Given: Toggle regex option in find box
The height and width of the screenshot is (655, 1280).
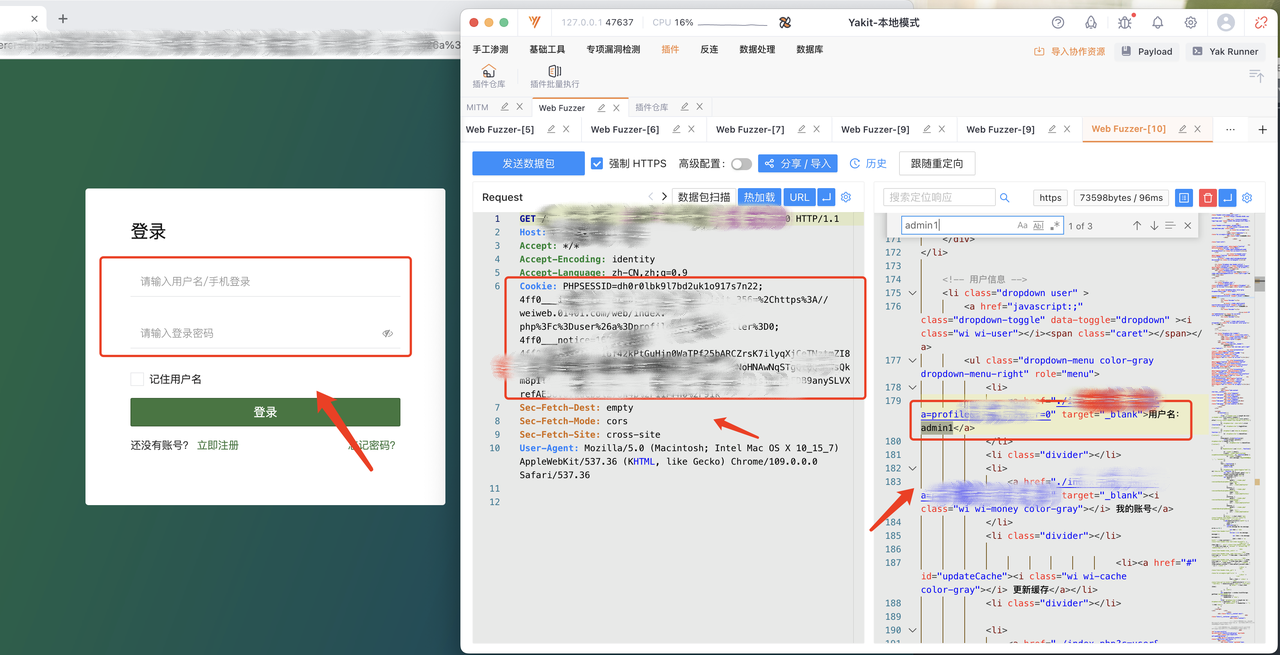Looking at the screenshot, I should (x=1055, y=226).
